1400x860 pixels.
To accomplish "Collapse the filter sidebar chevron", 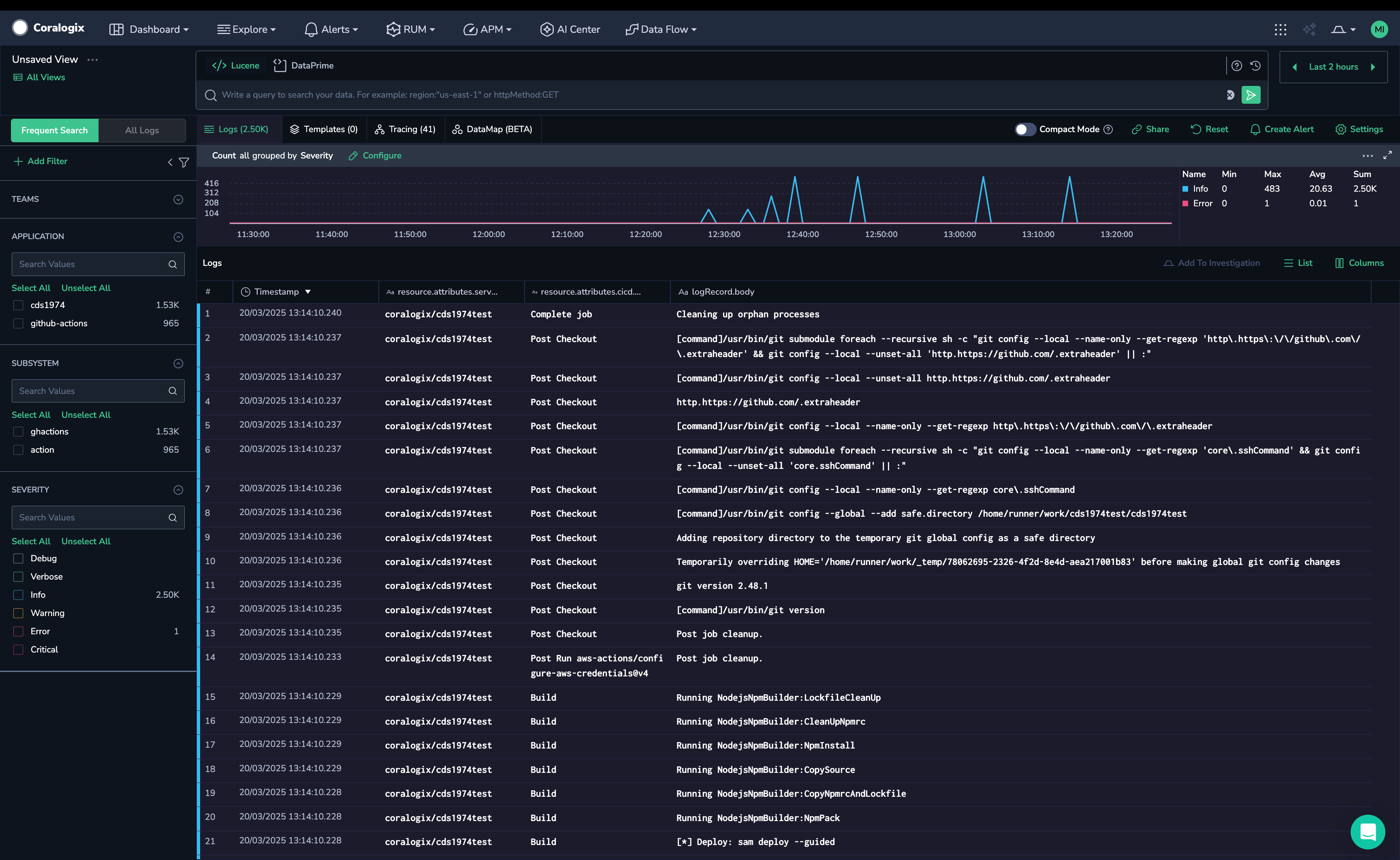I will point(170,163).
